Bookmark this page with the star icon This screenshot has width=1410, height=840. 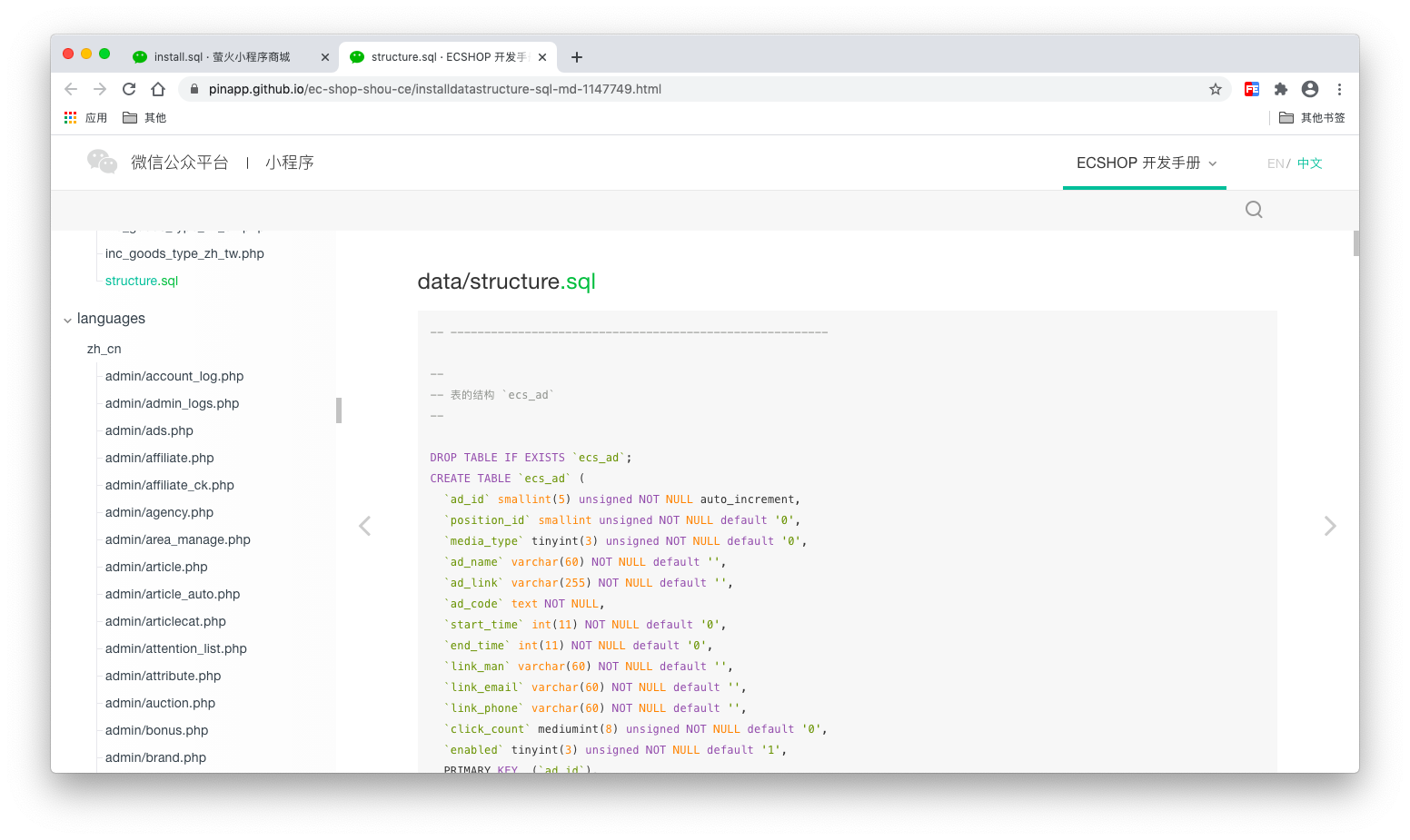pyautogui.click(x=1216, y=89)
